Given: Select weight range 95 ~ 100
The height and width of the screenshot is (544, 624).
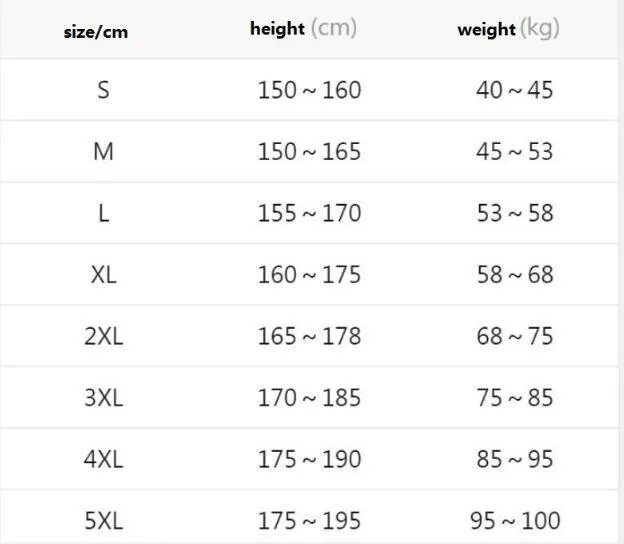Looking at the screenshot, I should [515, 521].
